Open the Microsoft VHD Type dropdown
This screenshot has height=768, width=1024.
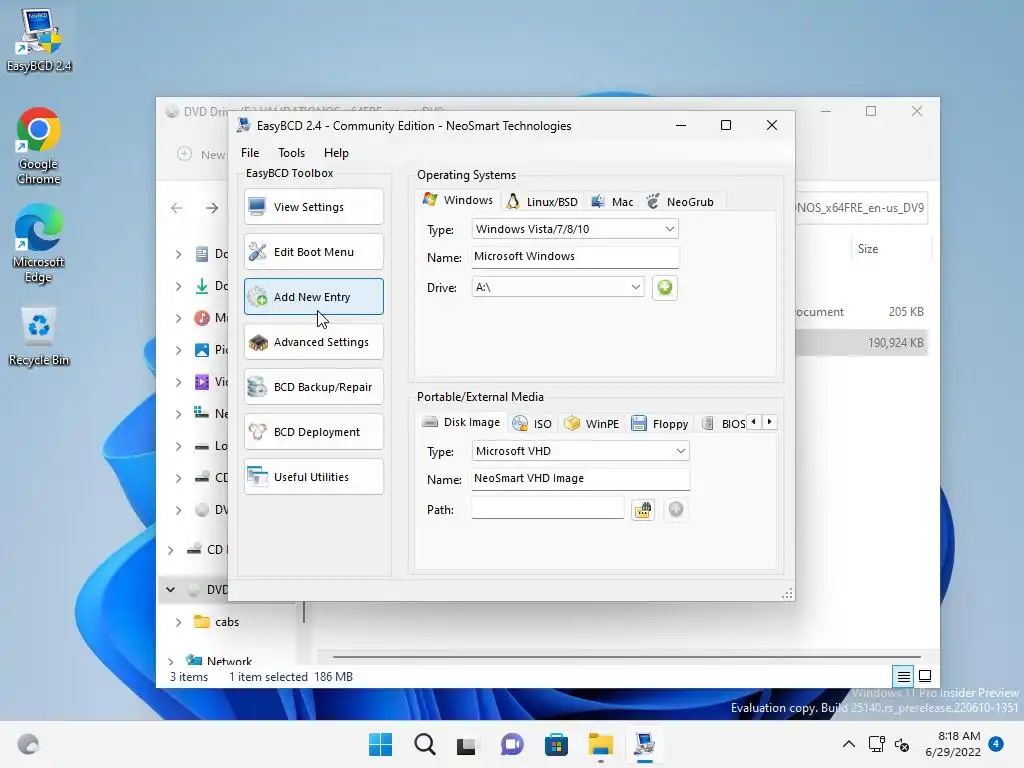pos(580,451)
